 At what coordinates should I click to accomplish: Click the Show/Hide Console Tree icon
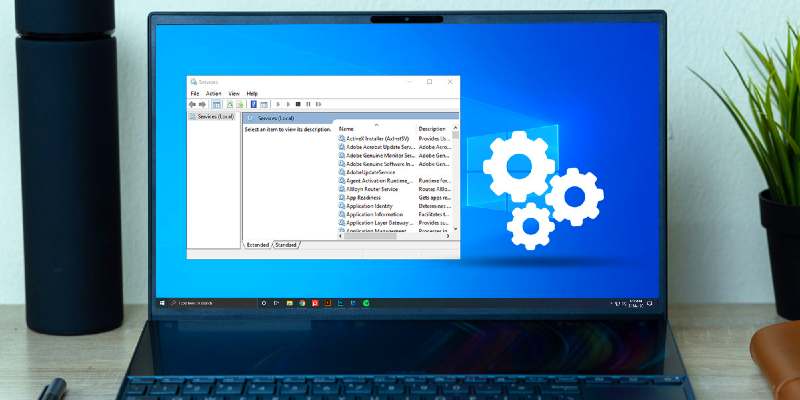217,104
